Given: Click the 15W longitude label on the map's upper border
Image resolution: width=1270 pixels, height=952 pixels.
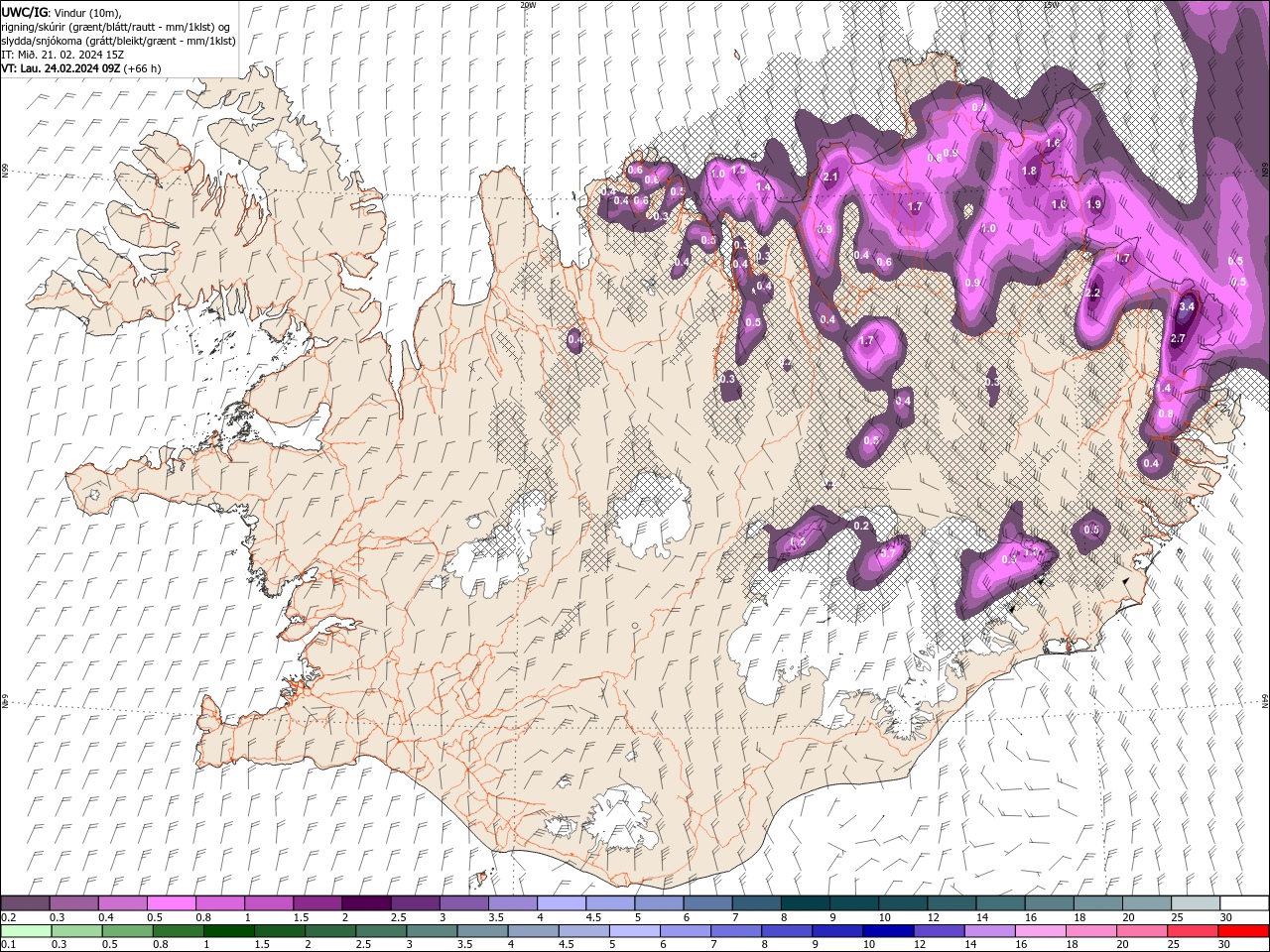Looking at the screenshot, I should pos(1051,5).
